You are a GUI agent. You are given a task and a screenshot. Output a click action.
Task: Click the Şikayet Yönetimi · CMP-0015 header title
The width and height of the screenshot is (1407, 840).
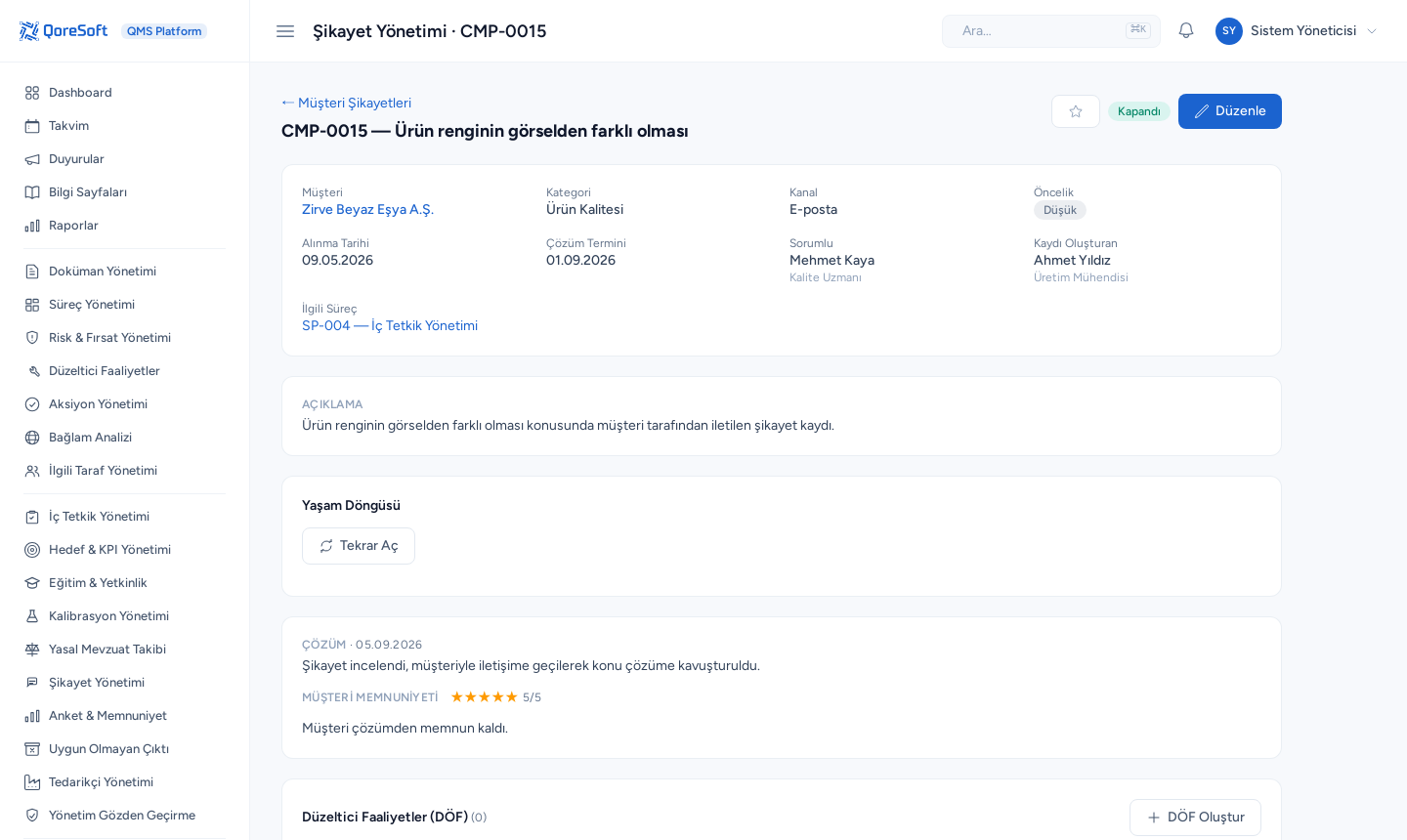[x=429, y=31]
